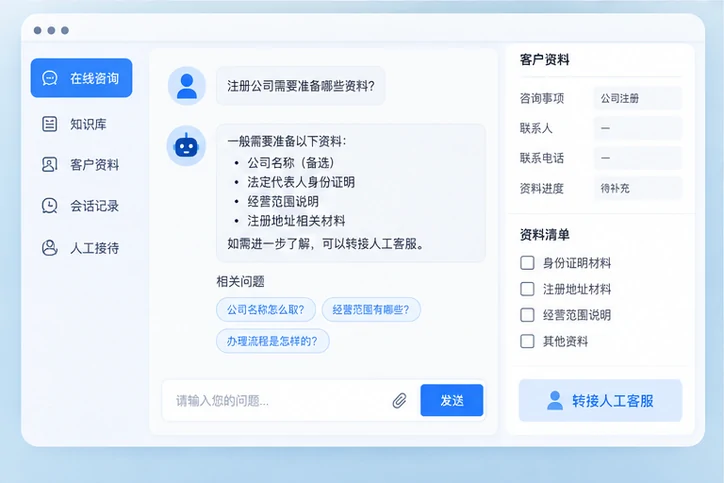Click the line 如需进一步了解，可以转接人工客服。
This screenshot has width=724, height=483.
[x=326, y=243]
